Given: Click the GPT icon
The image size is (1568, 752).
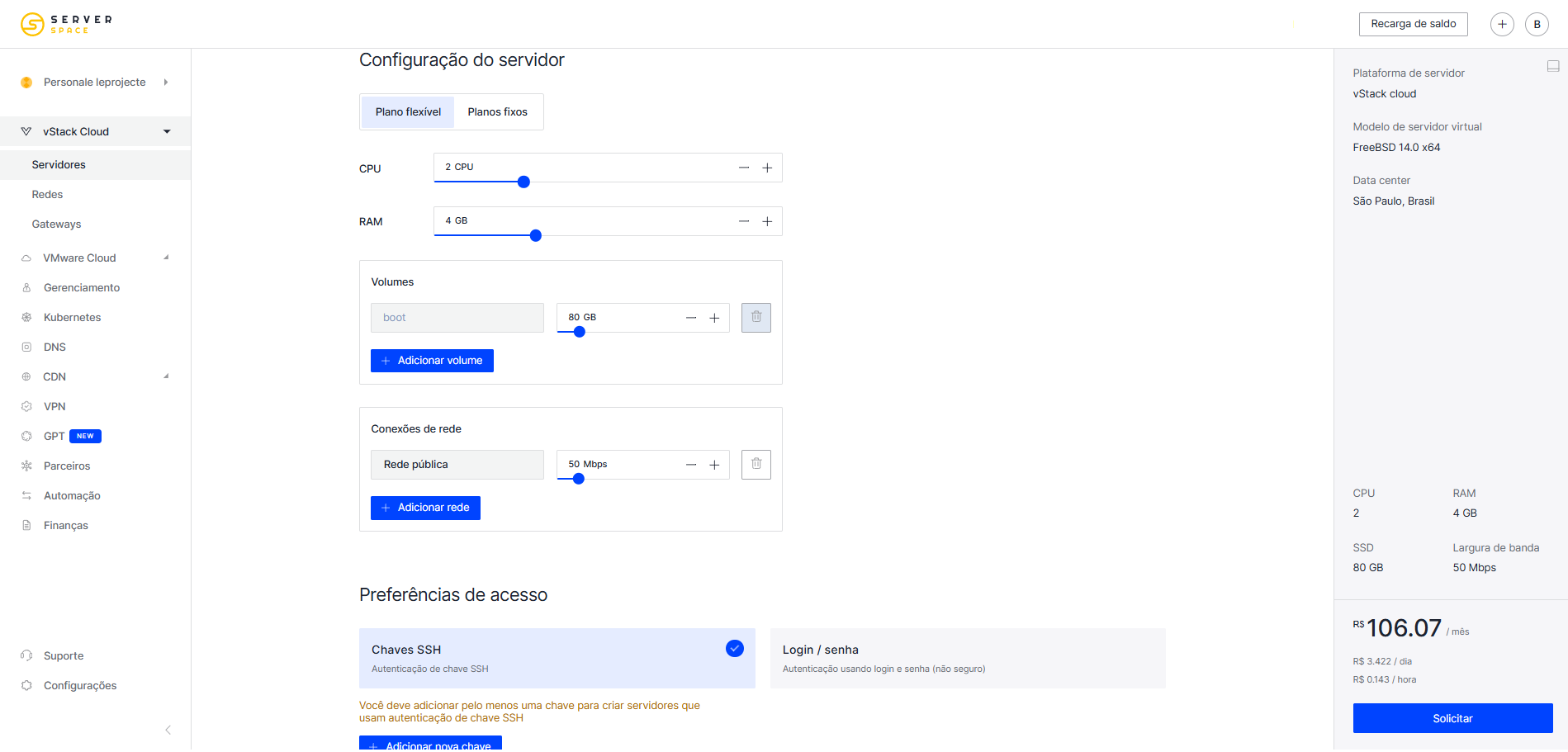Looking at the screenshot, I should point(26,437).
